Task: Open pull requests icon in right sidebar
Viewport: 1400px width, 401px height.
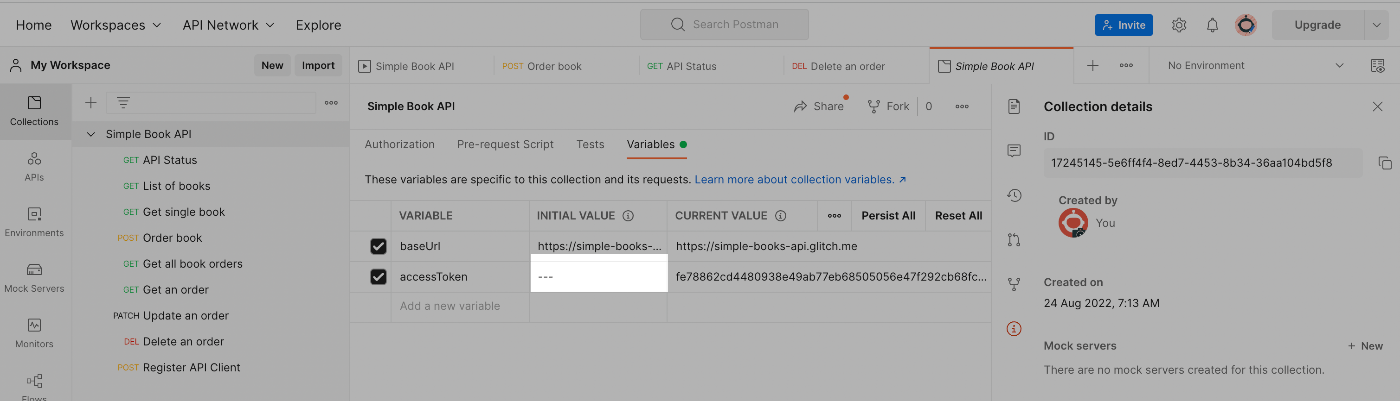Action: [1014, 239]
